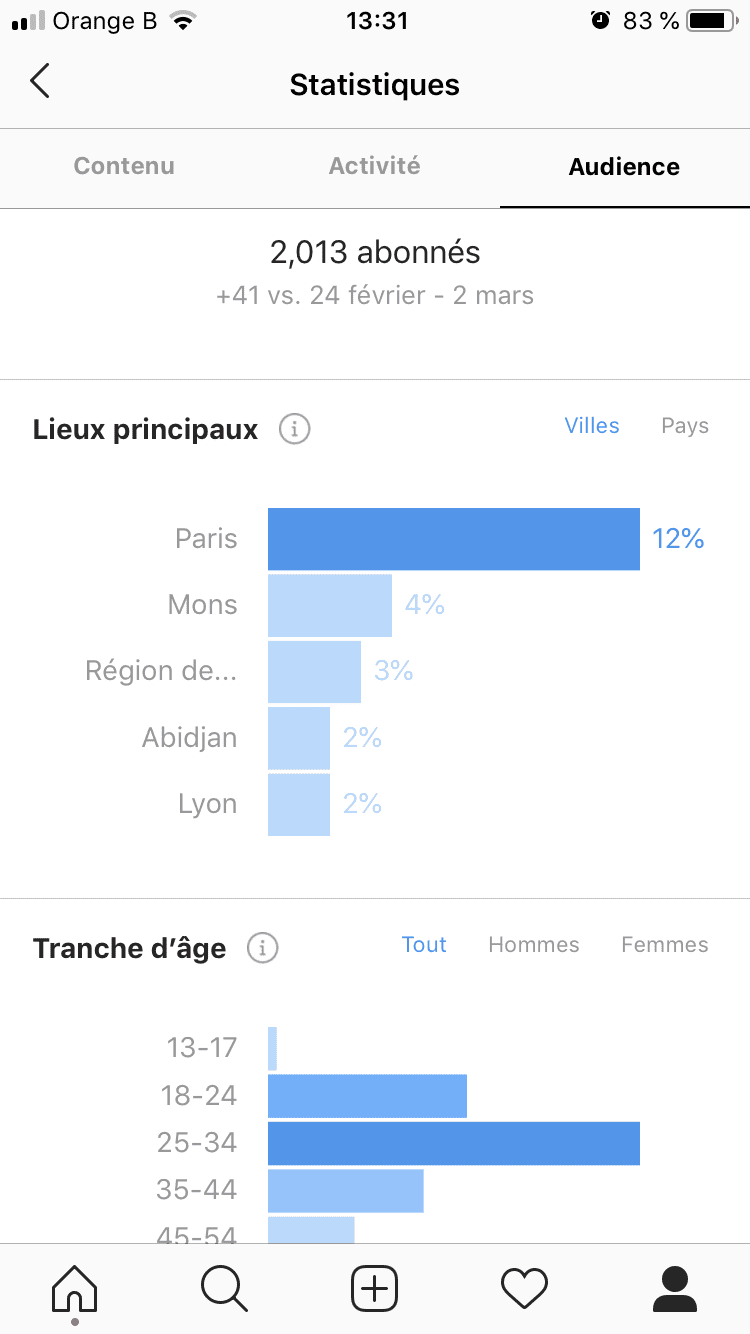
Task: Tap the Mons 4% bar
Action: point(330,605)
